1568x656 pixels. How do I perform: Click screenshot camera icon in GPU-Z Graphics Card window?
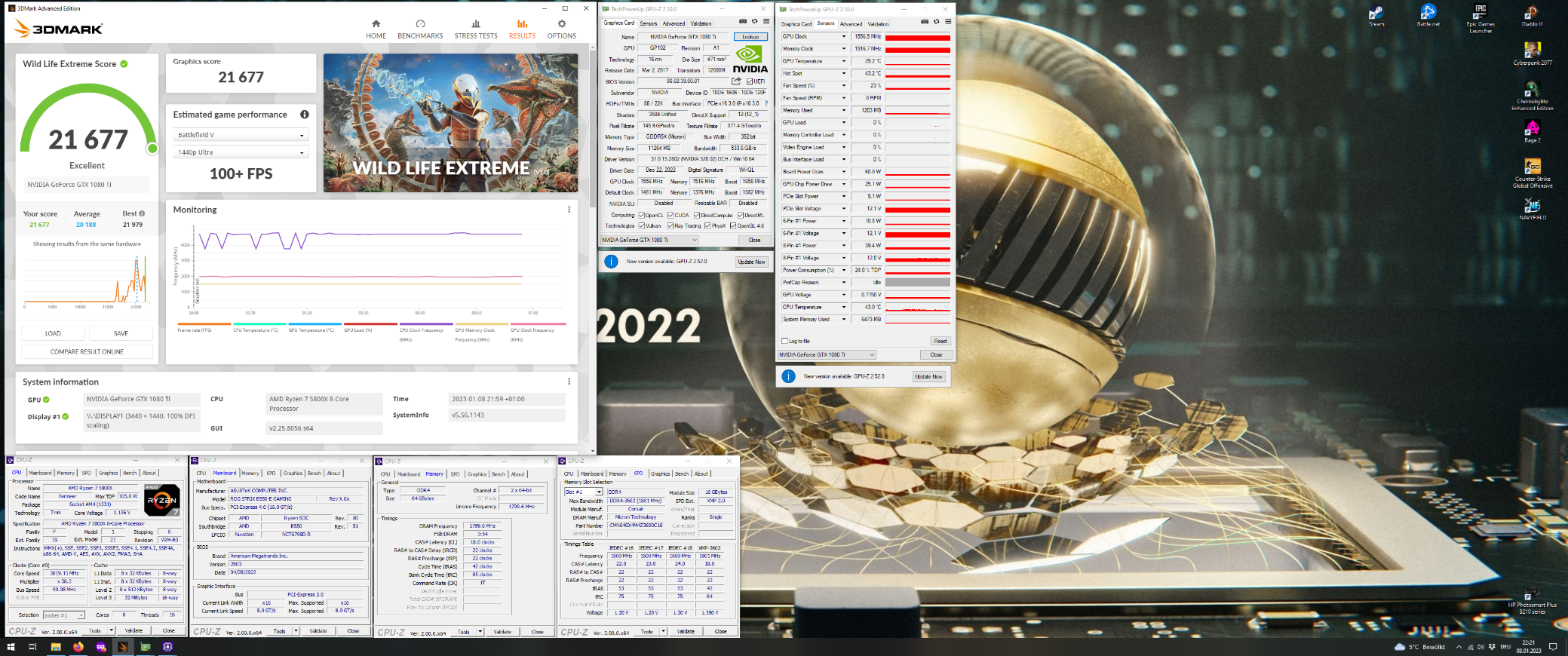[743, 21]
